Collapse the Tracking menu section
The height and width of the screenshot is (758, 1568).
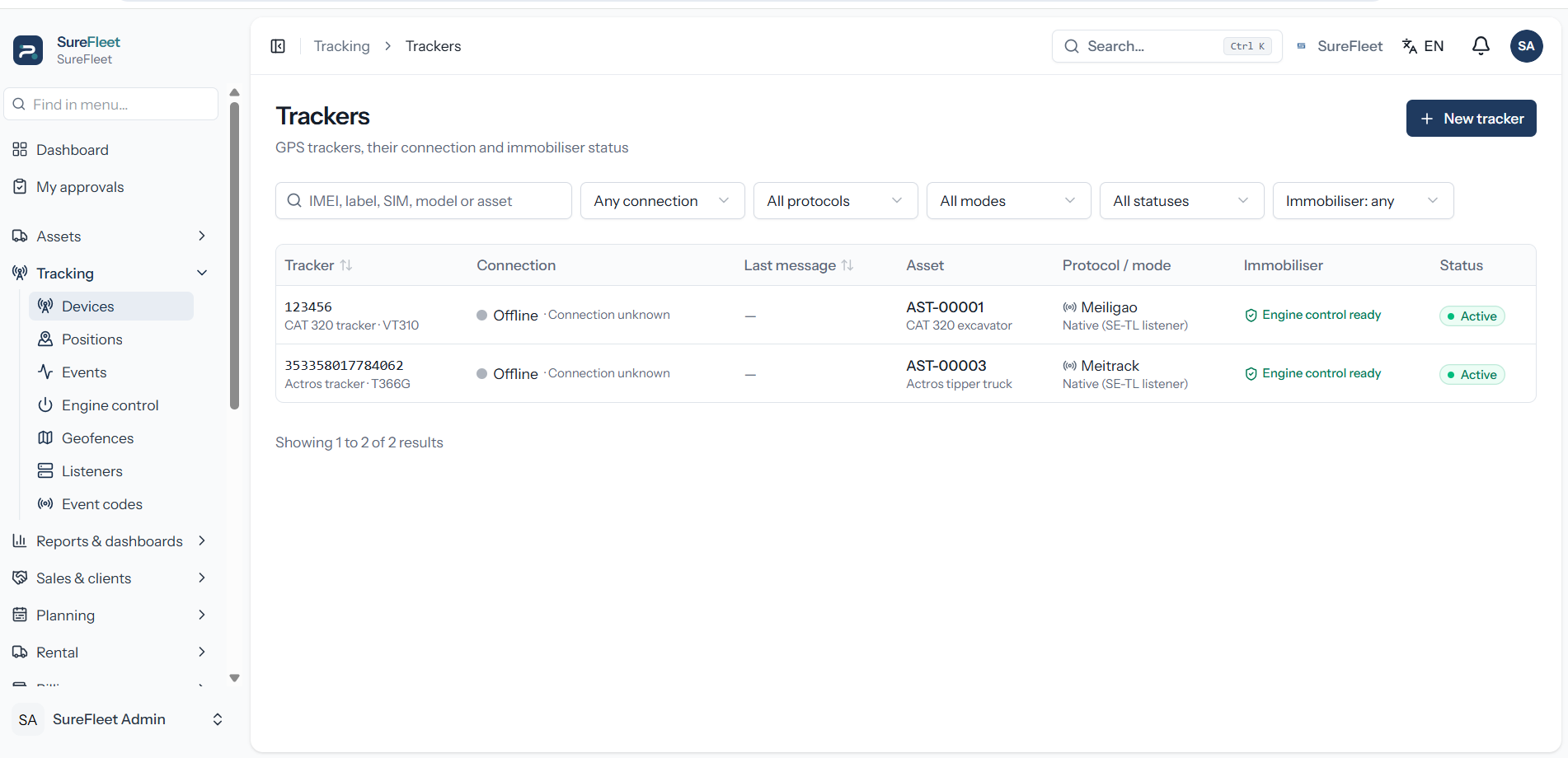pos(111,274)
